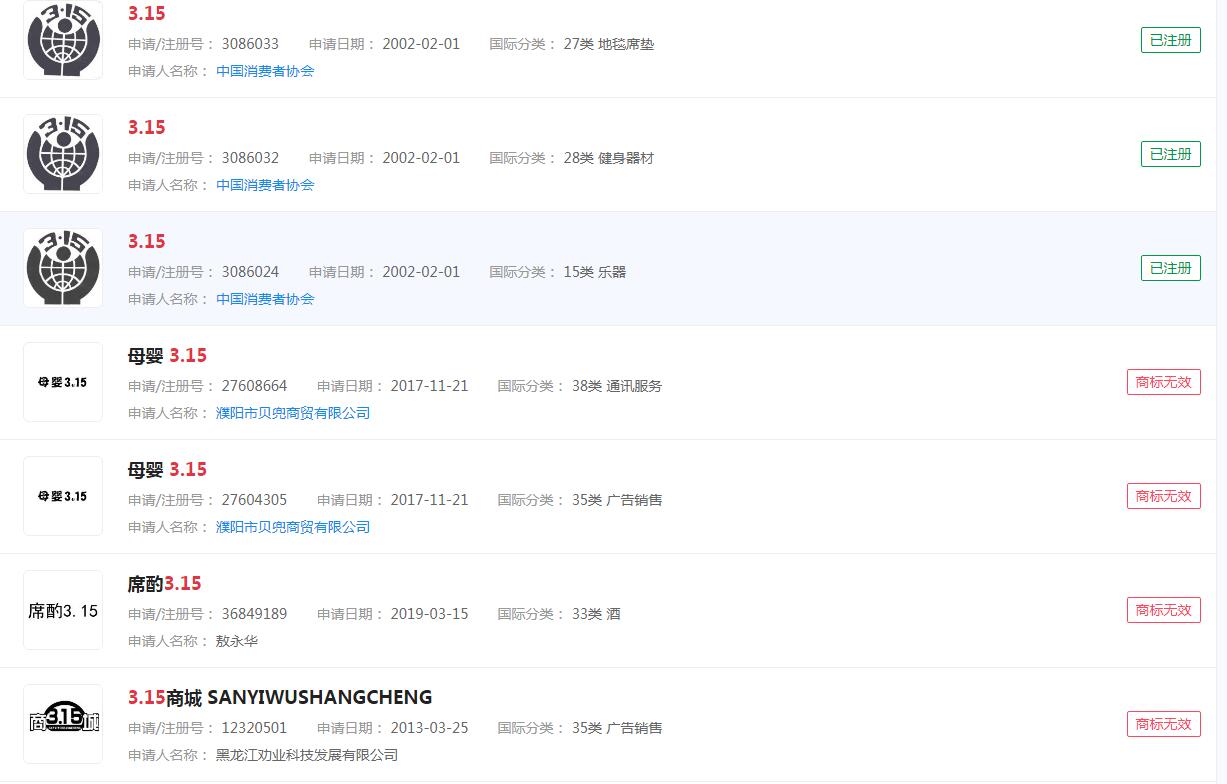Open the 3.15 logo thumbnail for registration 3086033

63,40
